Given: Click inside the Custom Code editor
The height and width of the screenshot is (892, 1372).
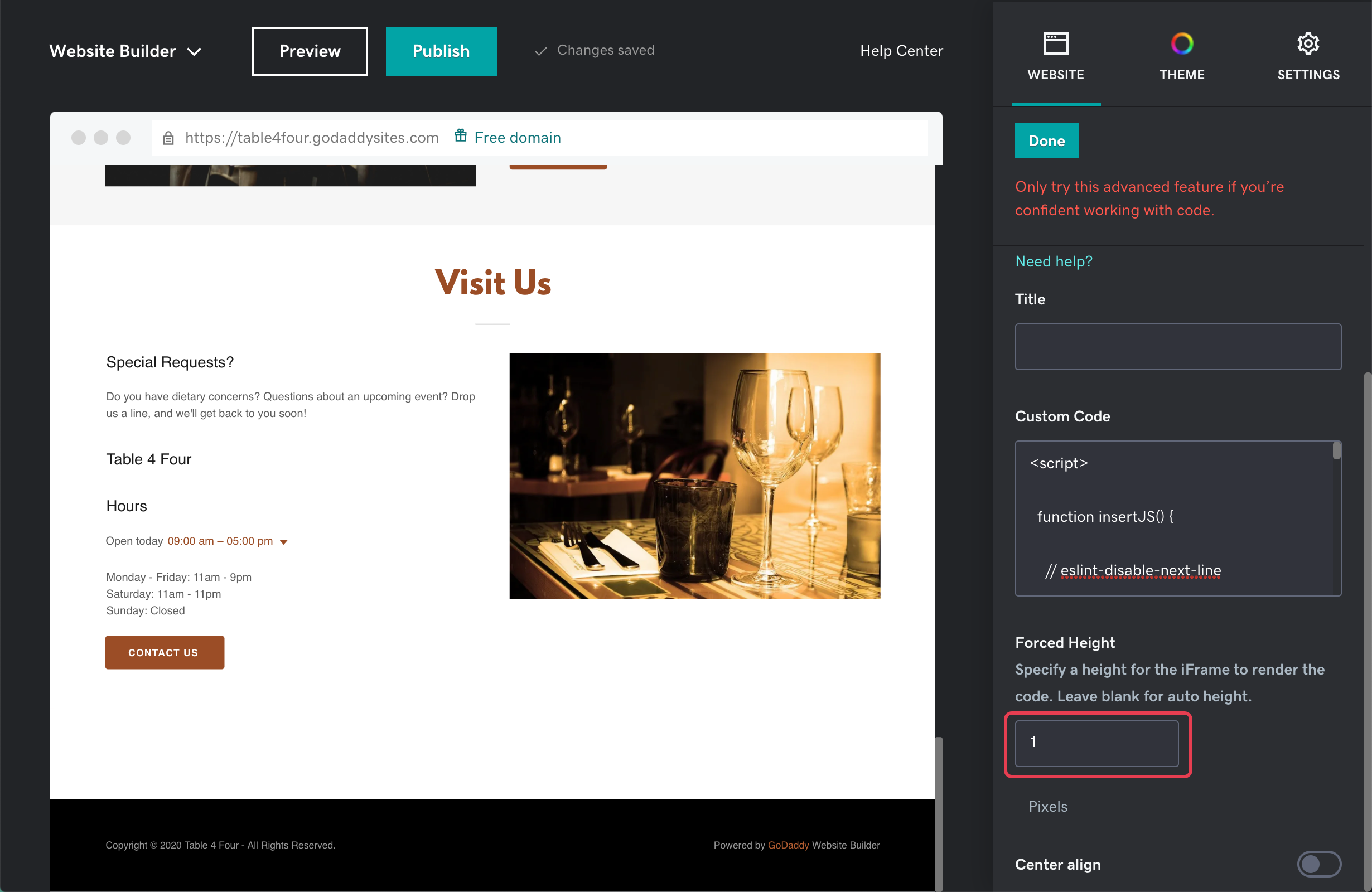Looking at the screenshot, I should point(1176,518).
